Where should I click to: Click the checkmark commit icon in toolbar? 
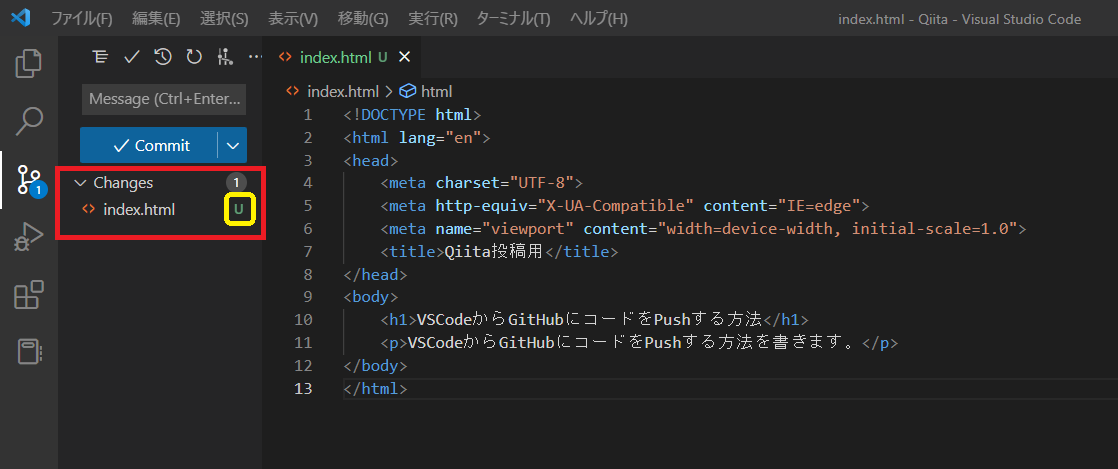click(x=131, y=57)
